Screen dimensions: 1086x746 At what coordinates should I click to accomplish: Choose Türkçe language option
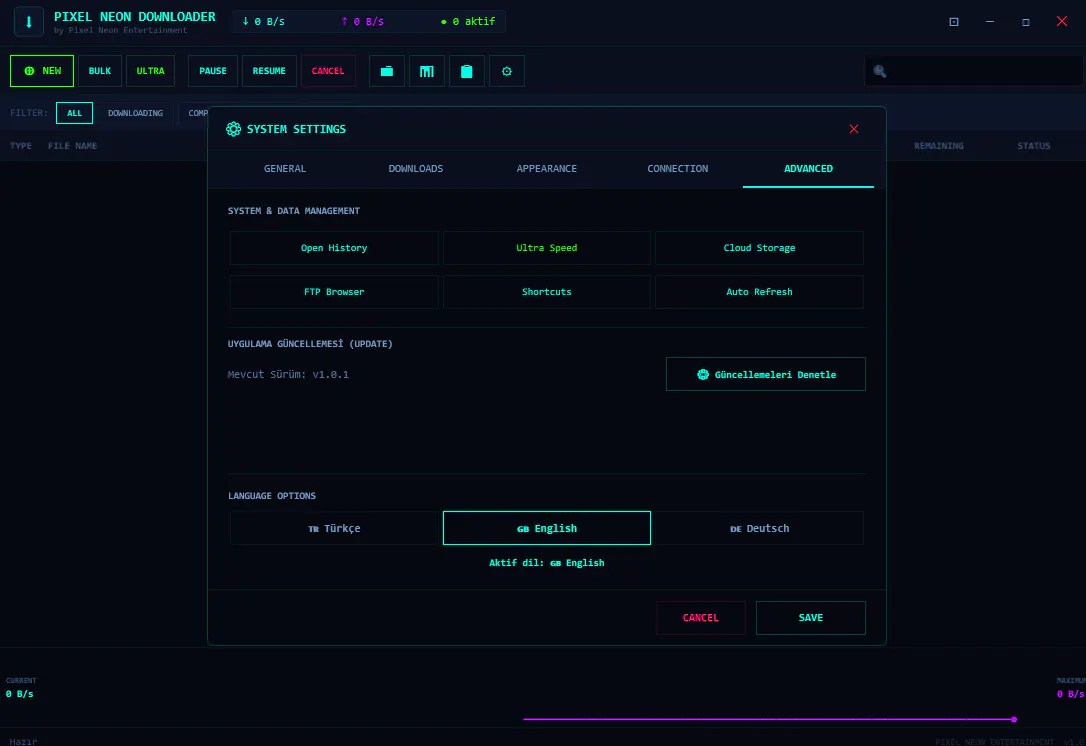pyautogui.click(x=334, y=528)
